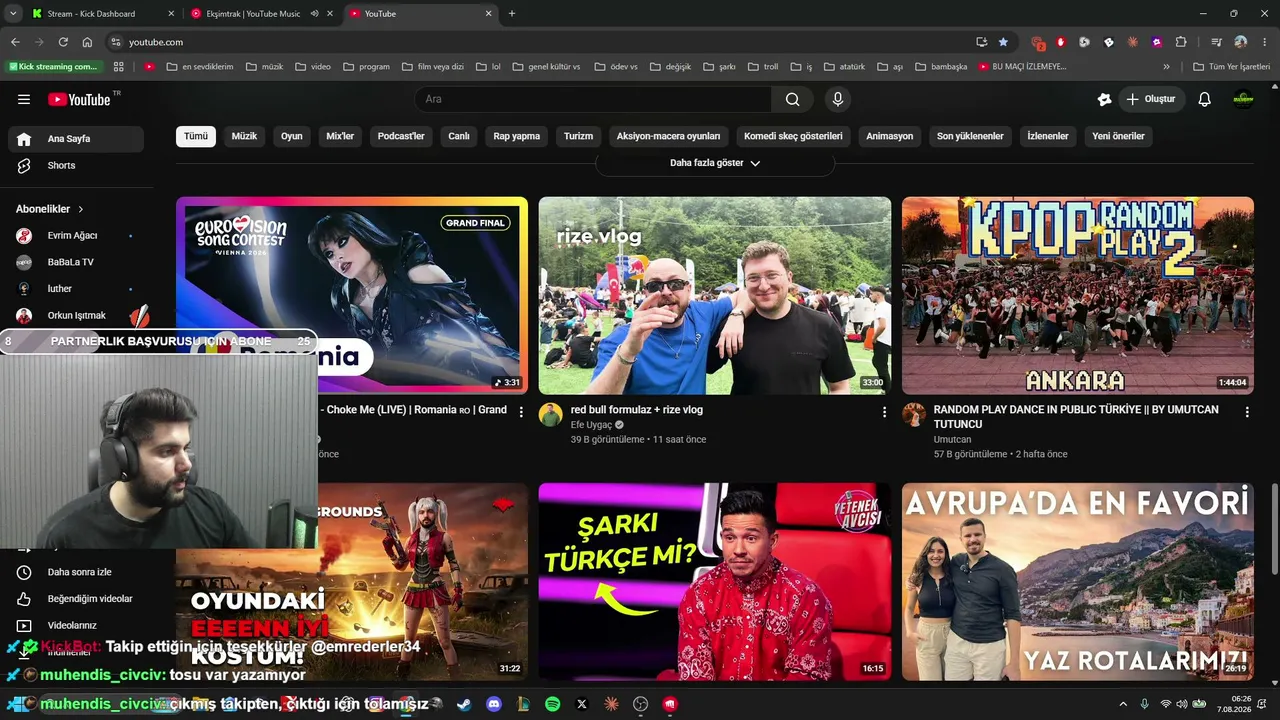Select the Oyun filter chip
Screen dimensions: 1280x720
[x=292, y=136]
